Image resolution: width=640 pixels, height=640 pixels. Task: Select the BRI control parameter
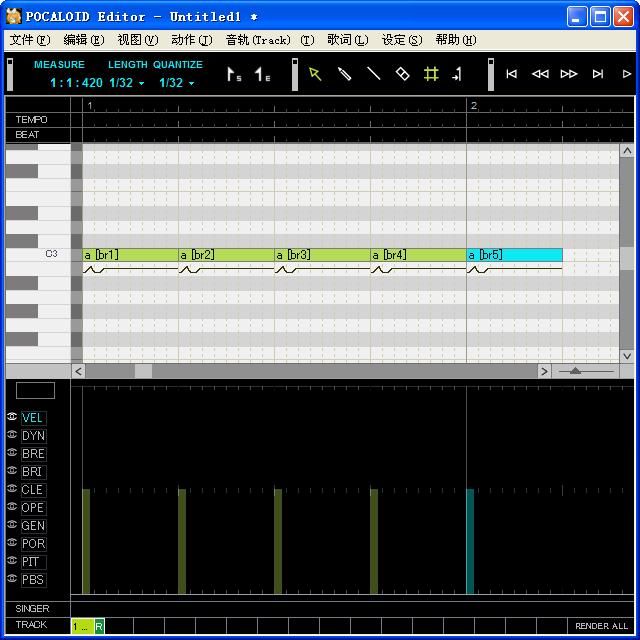pos(33,472)
